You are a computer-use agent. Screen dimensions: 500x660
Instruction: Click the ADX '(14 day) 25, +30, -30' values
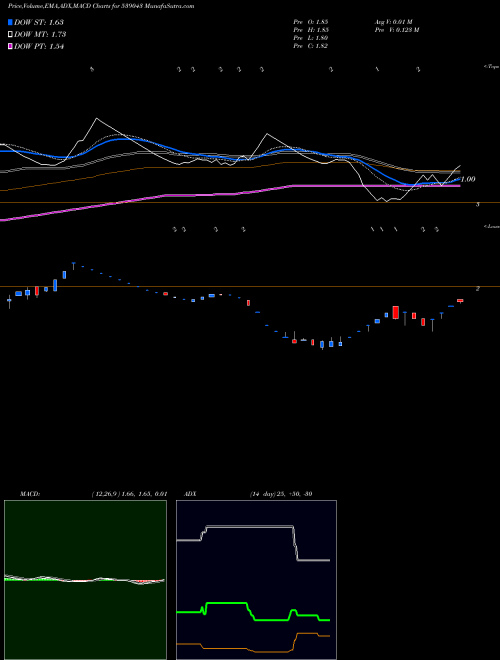coord(281,494)
